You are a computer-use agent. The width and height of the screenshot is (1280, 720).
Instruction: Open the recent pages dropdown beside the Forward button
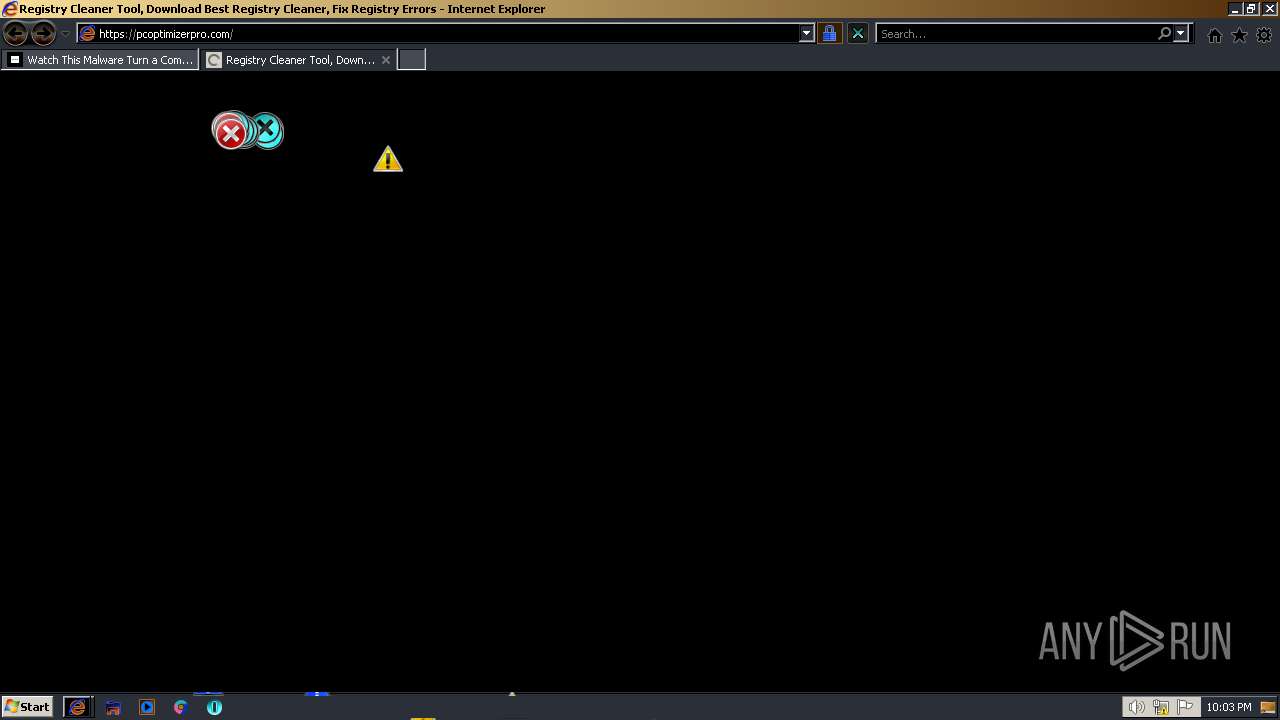click(65, 34)
